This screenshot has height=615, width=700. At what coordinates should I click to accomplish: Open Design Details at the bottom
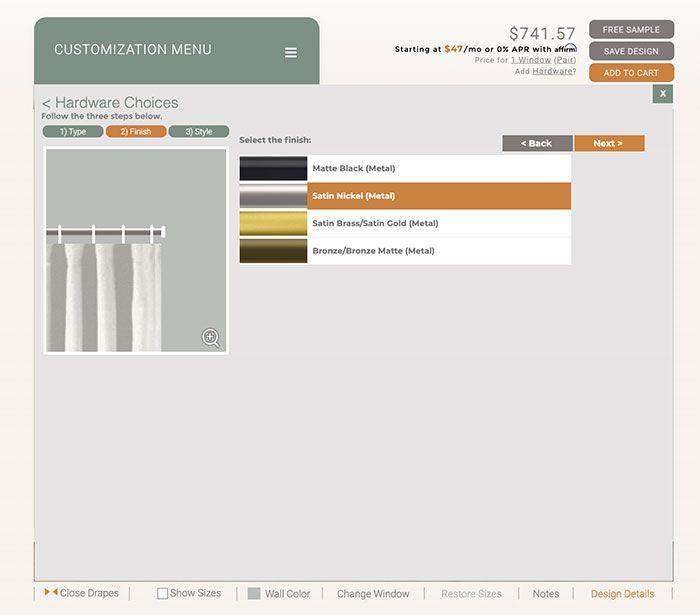[x=622, y=594]
